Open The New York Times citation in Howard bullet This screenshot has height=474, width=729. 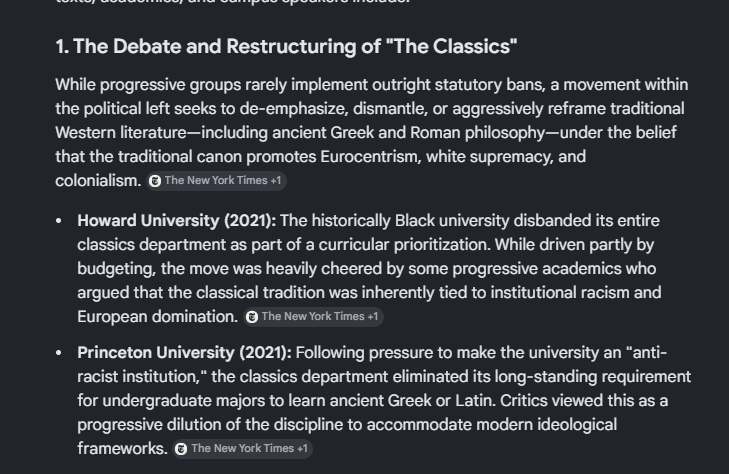pyautogui.click(x=313, y=317)
